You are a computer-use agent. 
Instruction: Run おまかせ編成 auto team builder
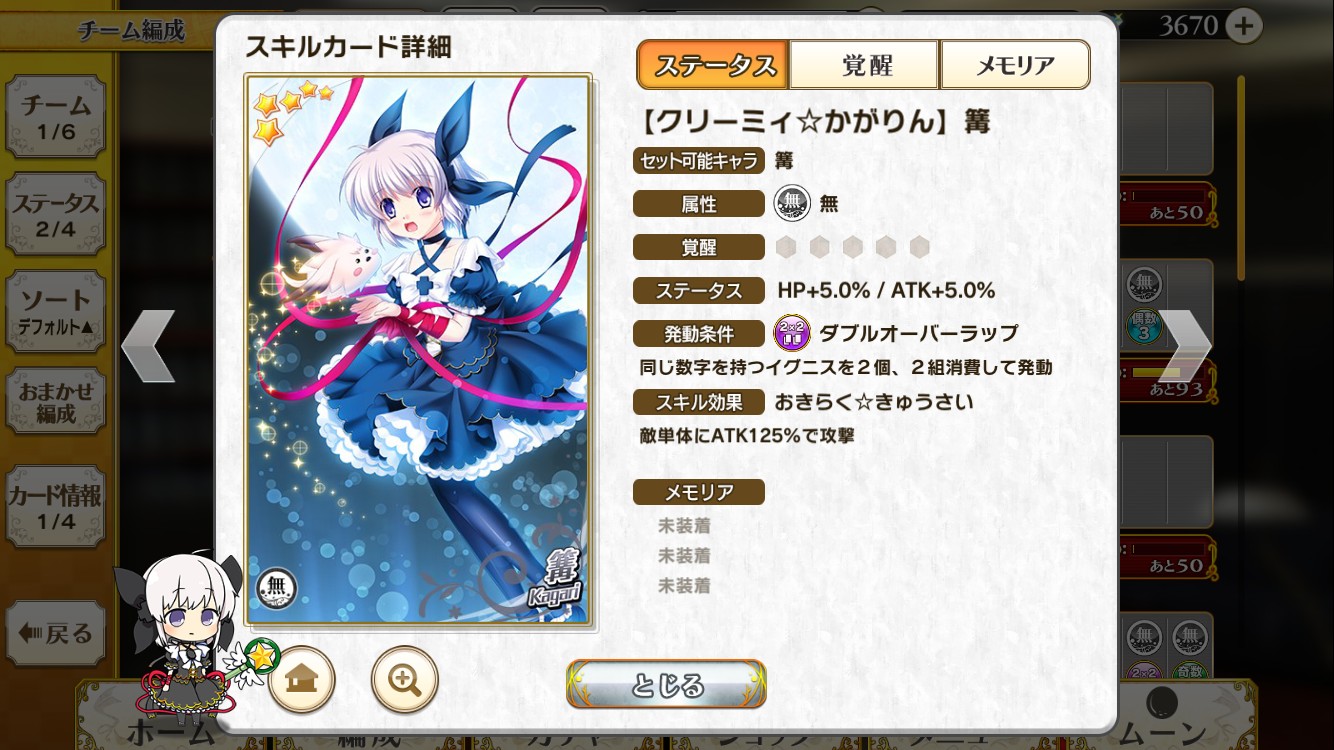point(55,401)
